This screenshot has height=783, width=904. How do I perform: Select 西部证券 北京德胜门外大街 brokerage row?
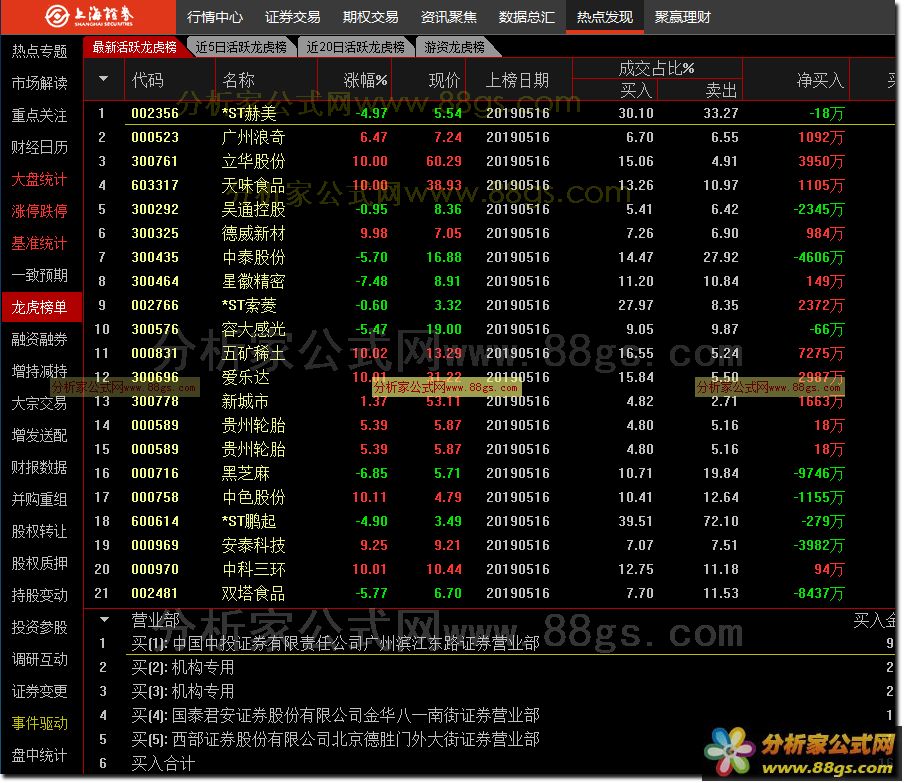[x=490, y=740]
